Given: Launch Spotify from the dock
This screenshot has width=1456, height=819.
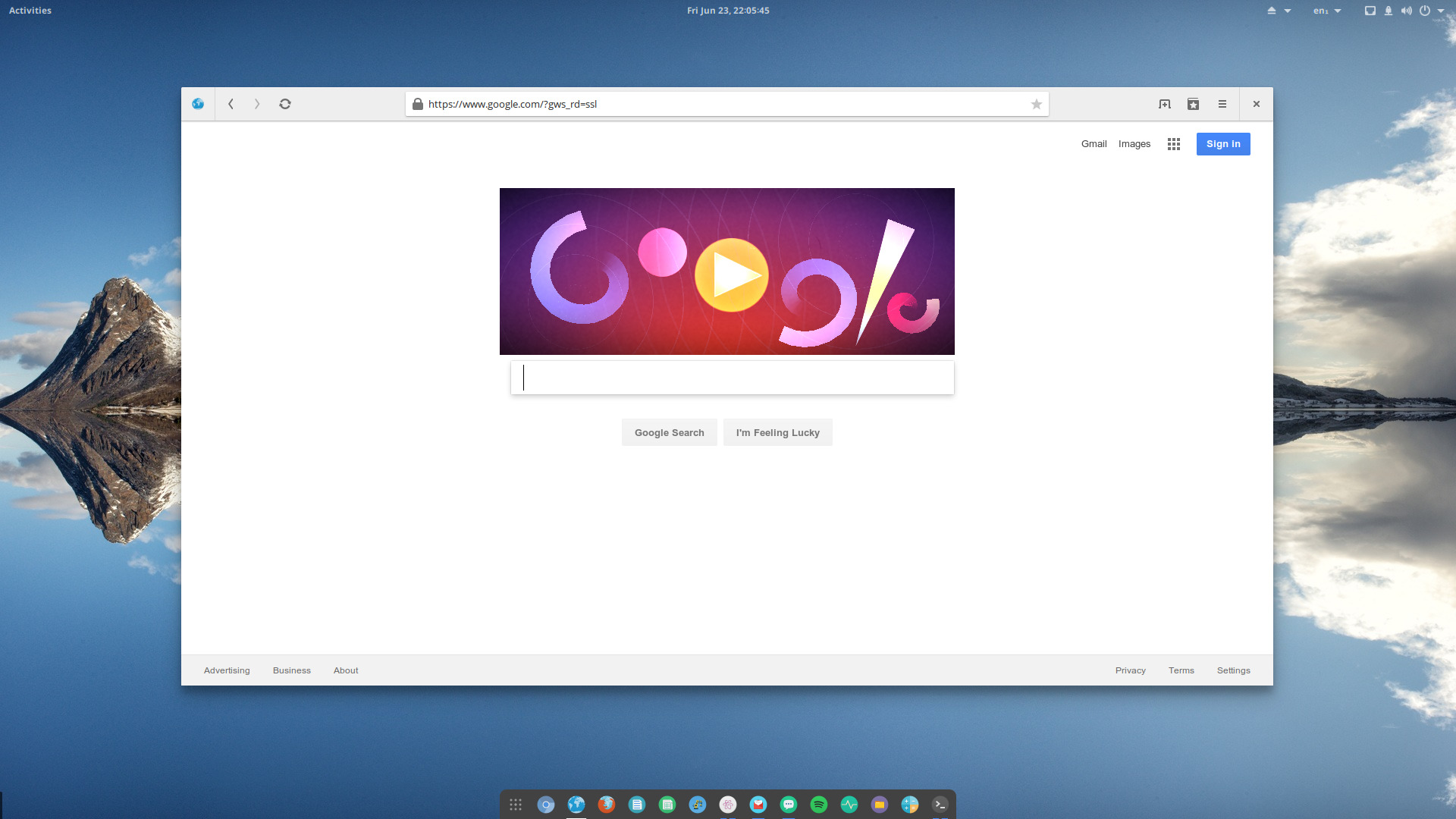Looking at the screenshot, I should coord(819,805).
